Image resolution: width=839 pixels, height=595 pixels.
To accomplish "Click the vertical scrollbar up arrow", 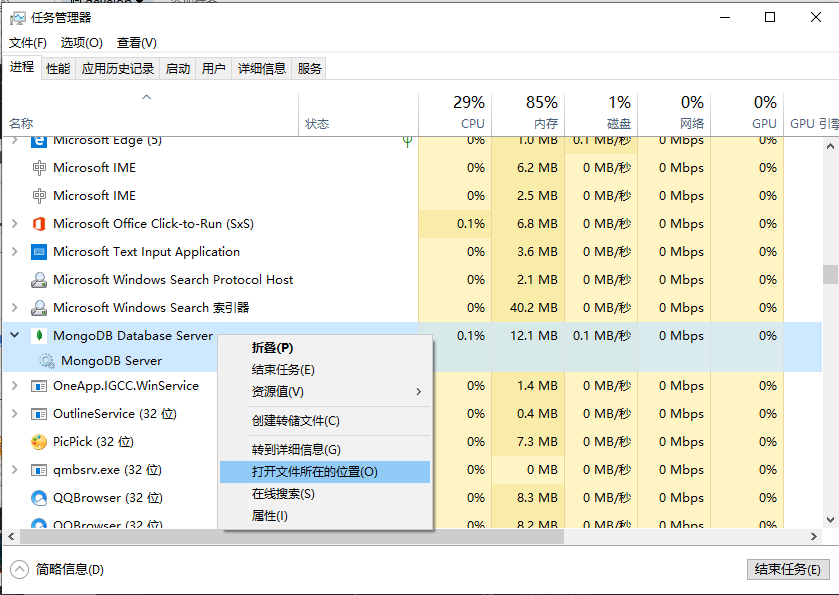I will click(830, 146).
